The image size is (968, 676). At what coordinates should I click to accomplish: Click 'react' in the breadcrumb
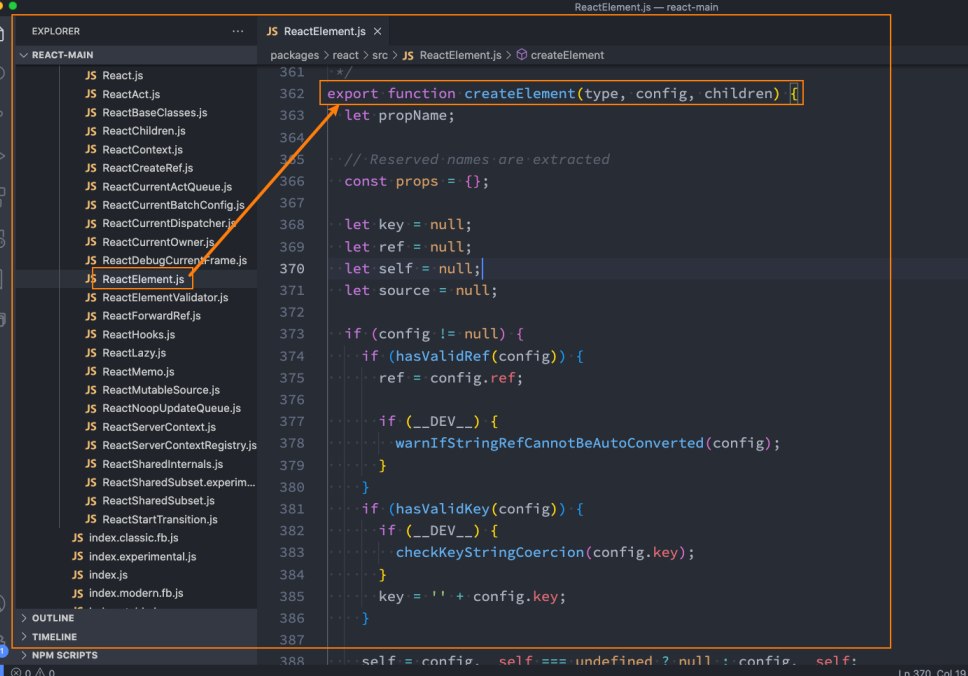(345, 55)
